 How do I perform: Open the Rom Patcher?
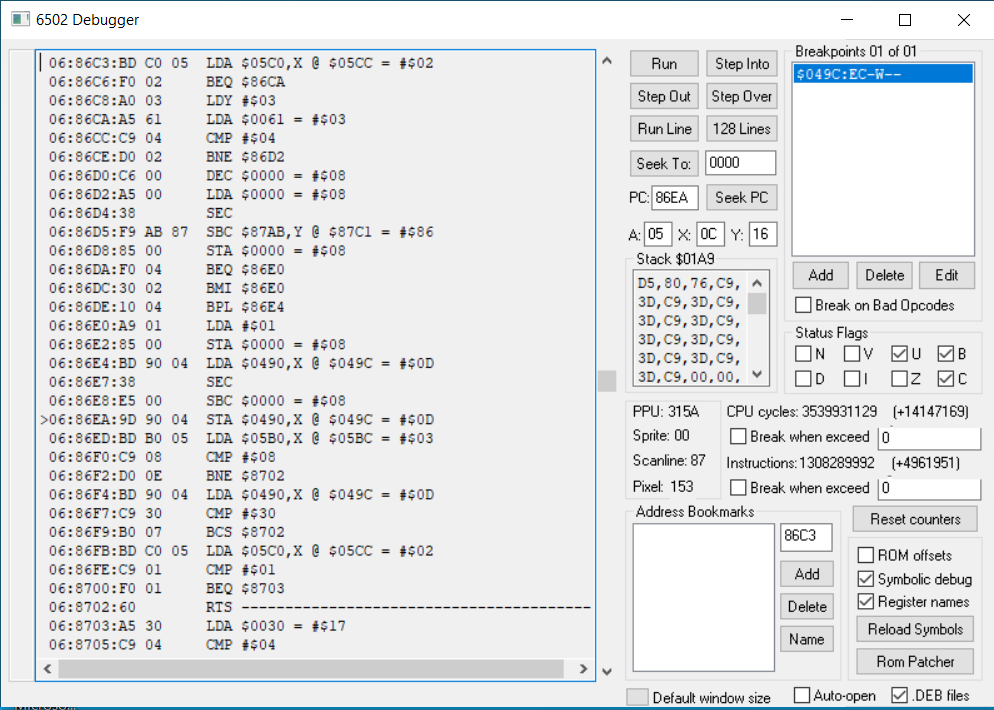click(915, 661)
